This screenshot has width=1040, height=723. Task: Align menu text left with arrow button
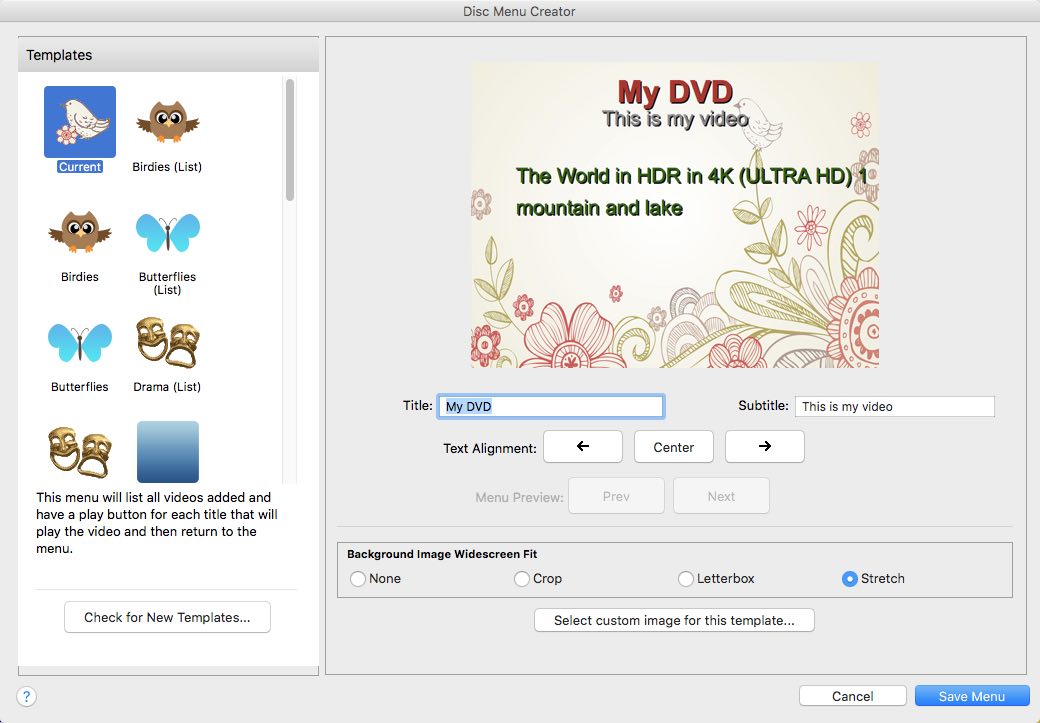click(583, 447)
